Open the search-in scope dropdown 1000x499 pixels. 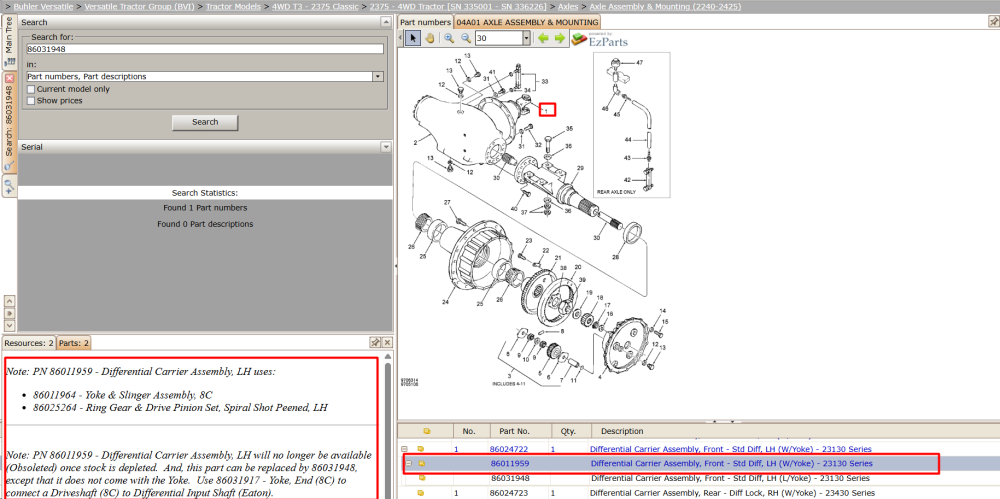pos(378,77)
